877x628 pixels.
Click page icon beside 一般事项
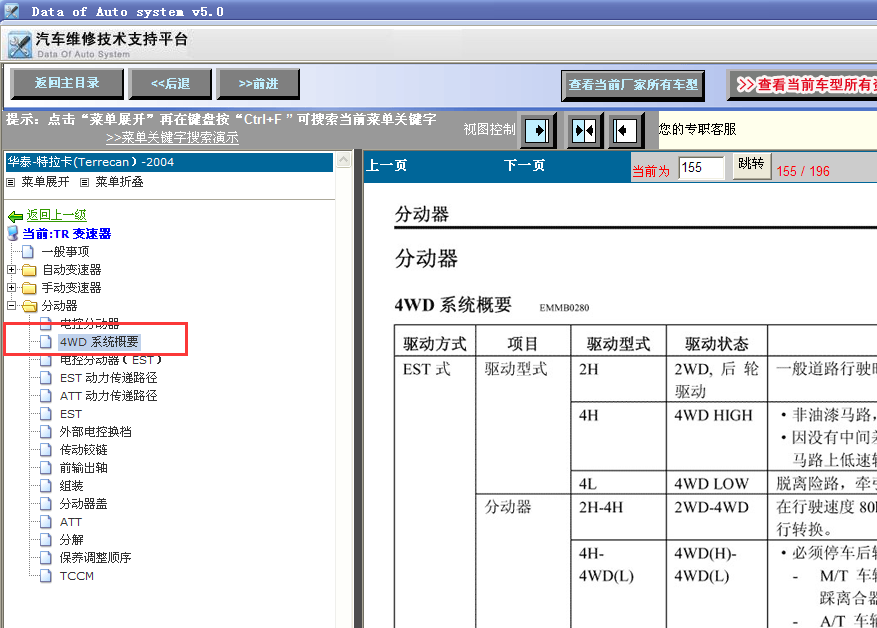coord(27,252)
